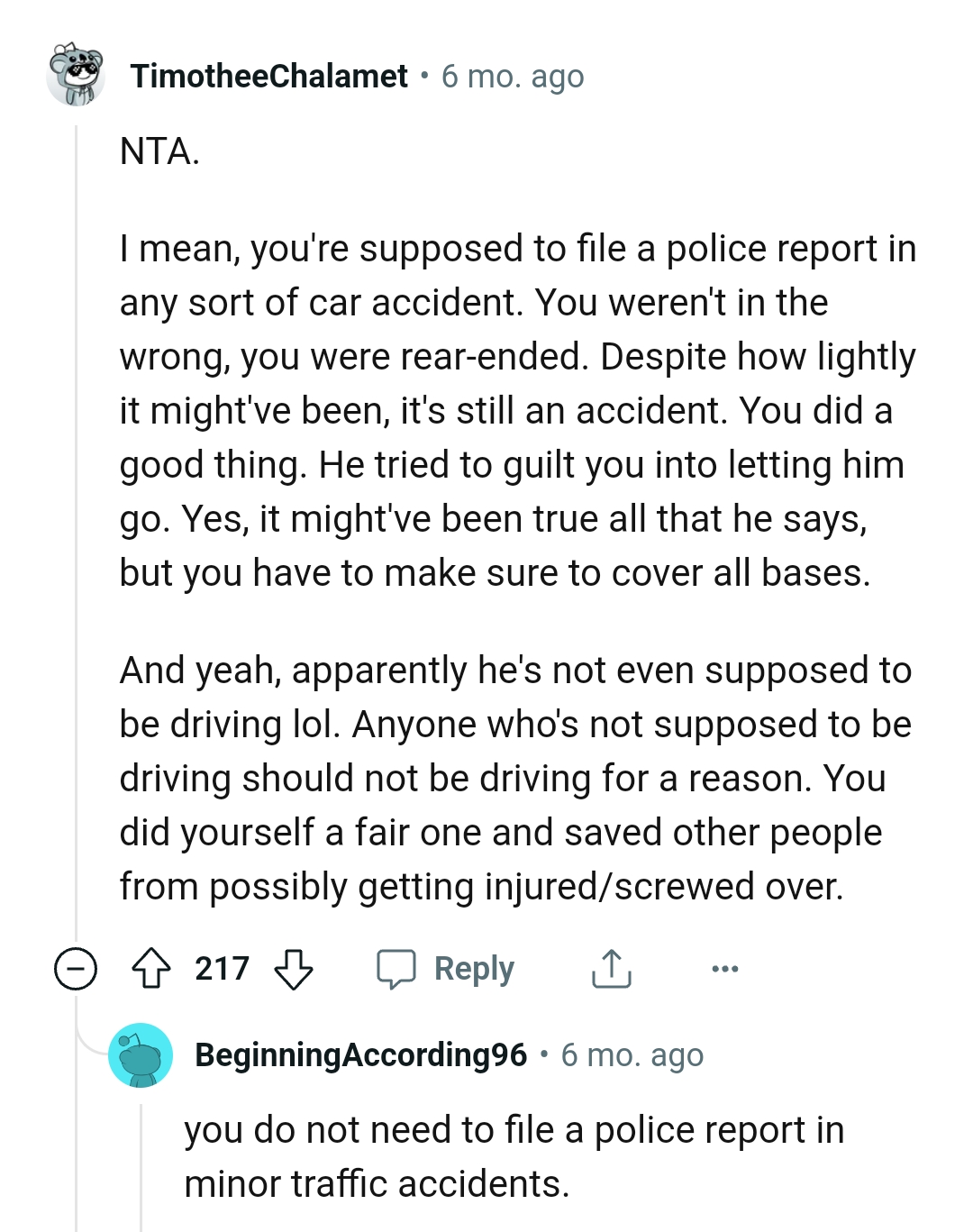Toggle collapse state with the minus button
This screenshot has height=1232, width=973.
(76, 969)
